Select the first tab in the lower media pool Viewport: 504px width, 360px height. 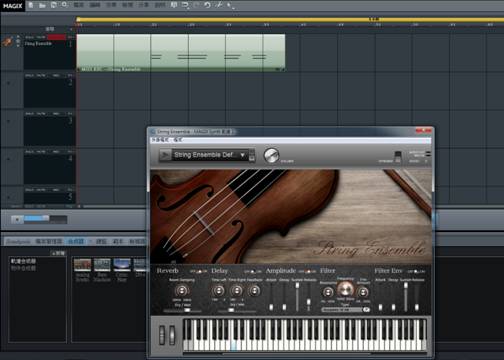[x=18, y=241]
